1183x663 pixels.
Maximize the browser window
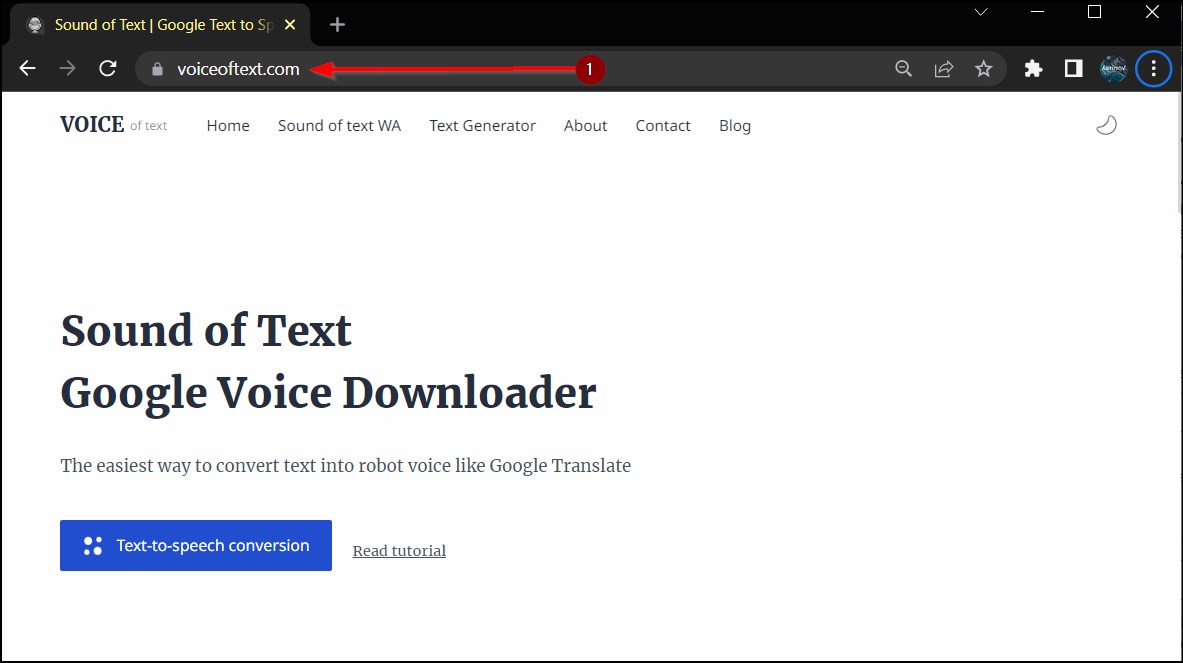(1095, 12)
